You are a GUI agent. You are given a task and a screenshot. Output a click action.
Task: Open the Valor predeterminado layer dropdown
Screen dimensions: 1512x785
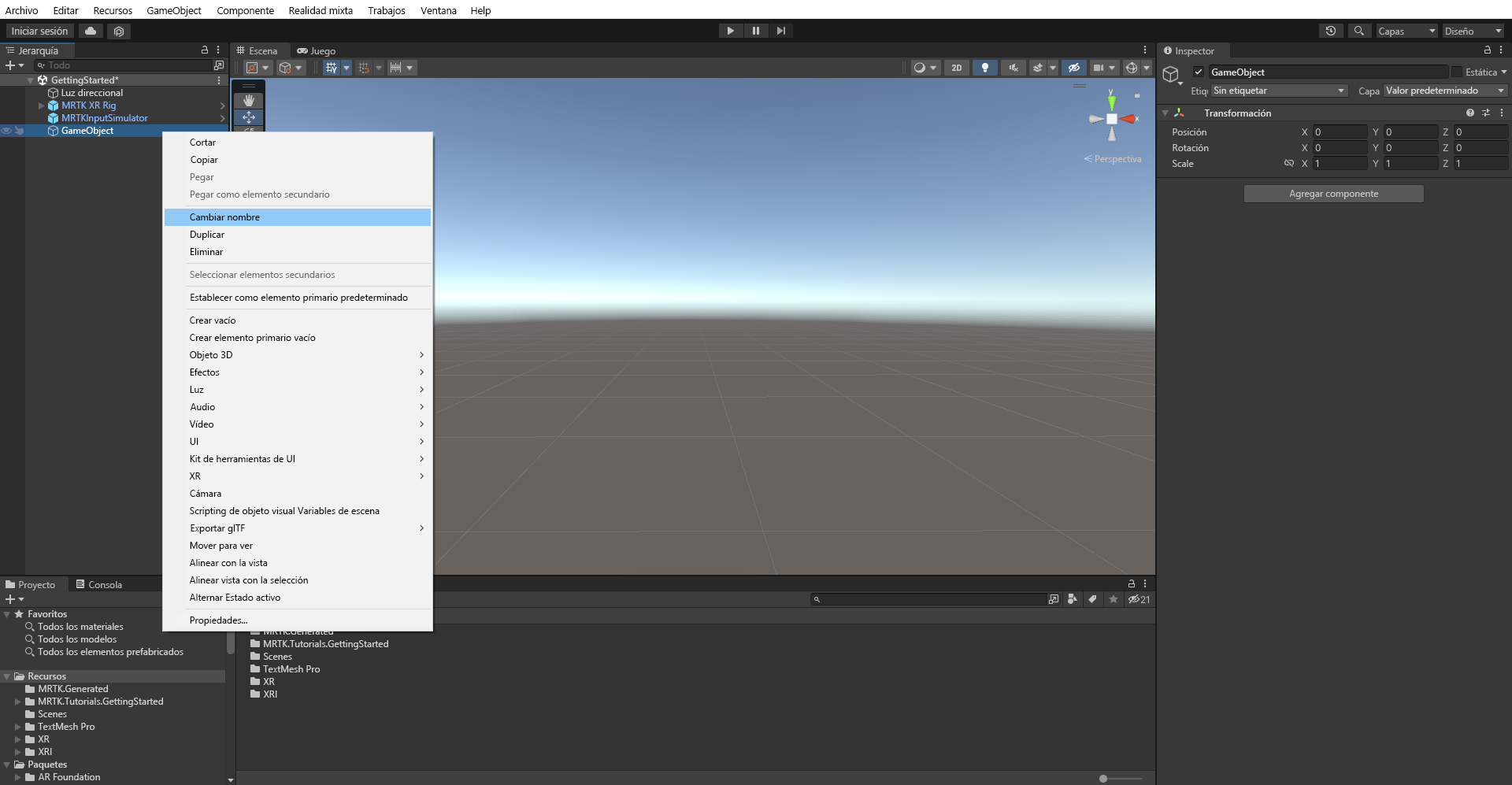coord(1446,91)
